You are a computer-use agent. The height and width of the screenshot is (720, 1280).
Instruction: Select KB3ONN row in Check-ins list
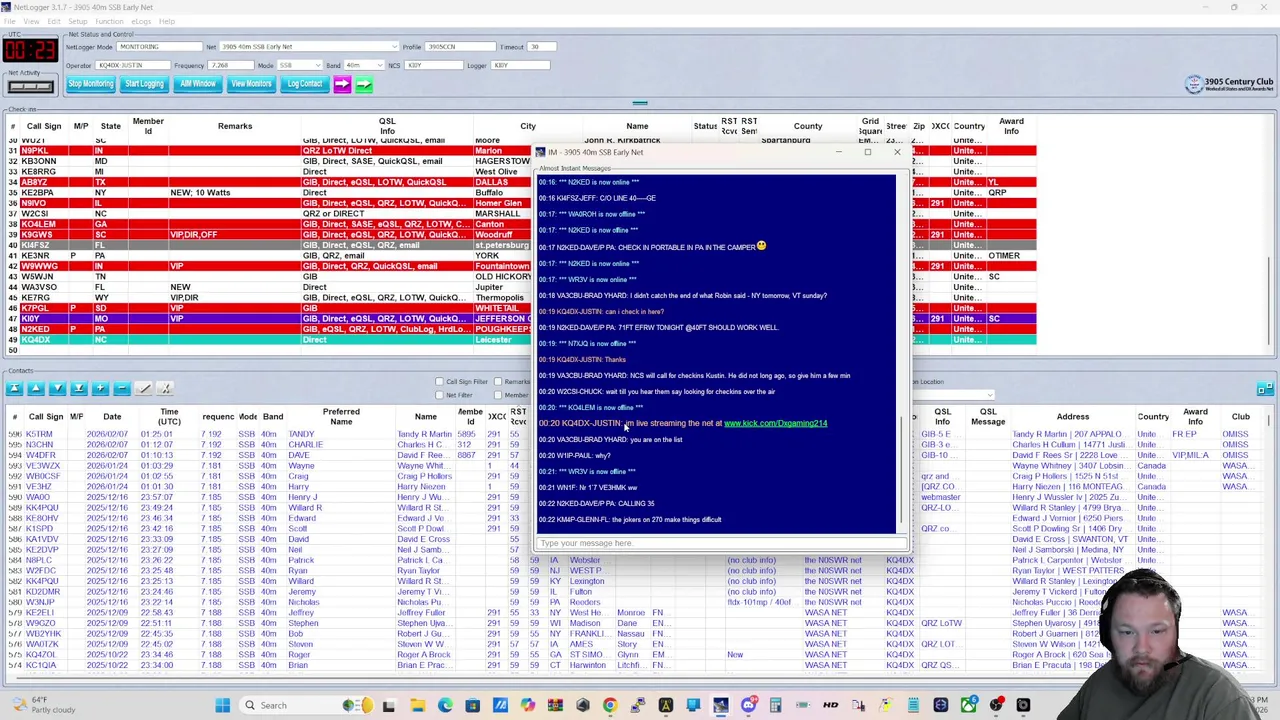(x=520, y=161)
